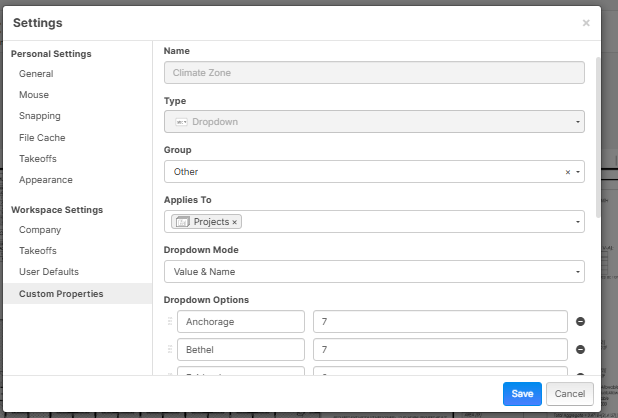
Task: Close the Settings dialog with X
Action: tap(586, 23)
